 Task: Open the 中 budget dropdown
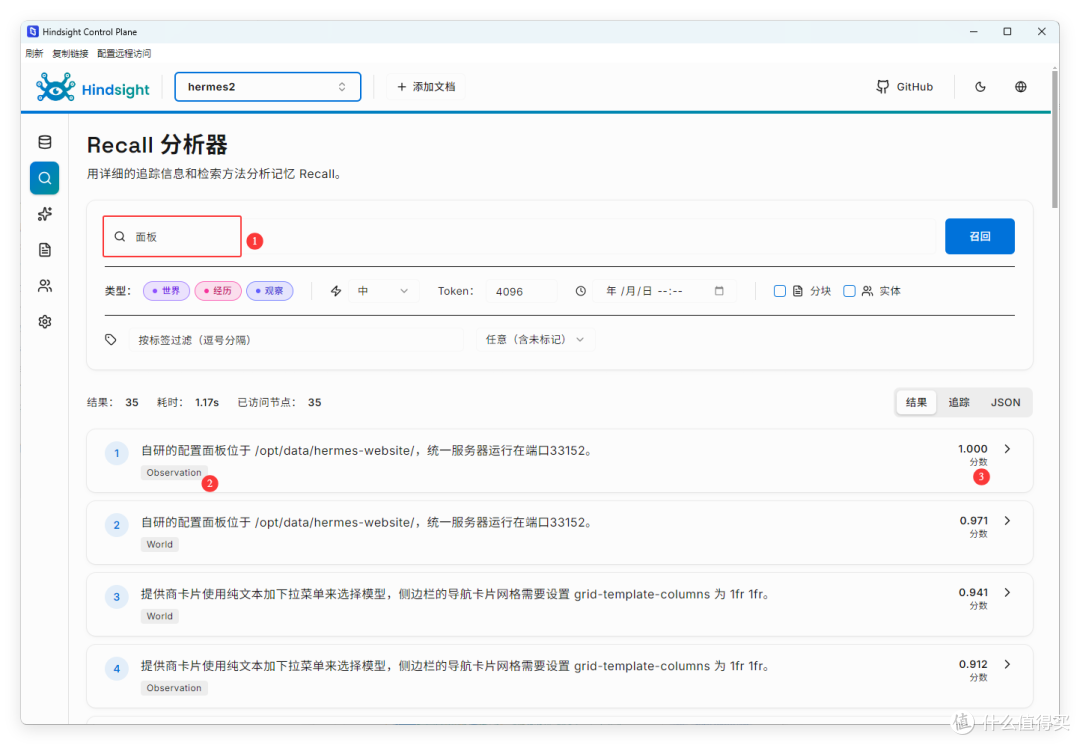[383, 291]
